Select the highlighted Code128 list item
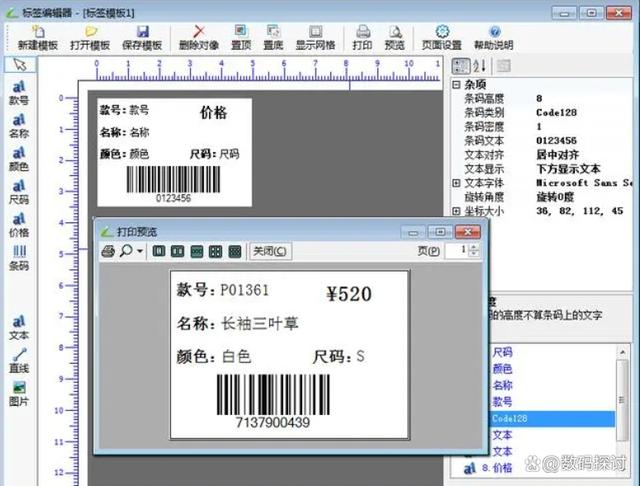 click(x=551, y=419)
